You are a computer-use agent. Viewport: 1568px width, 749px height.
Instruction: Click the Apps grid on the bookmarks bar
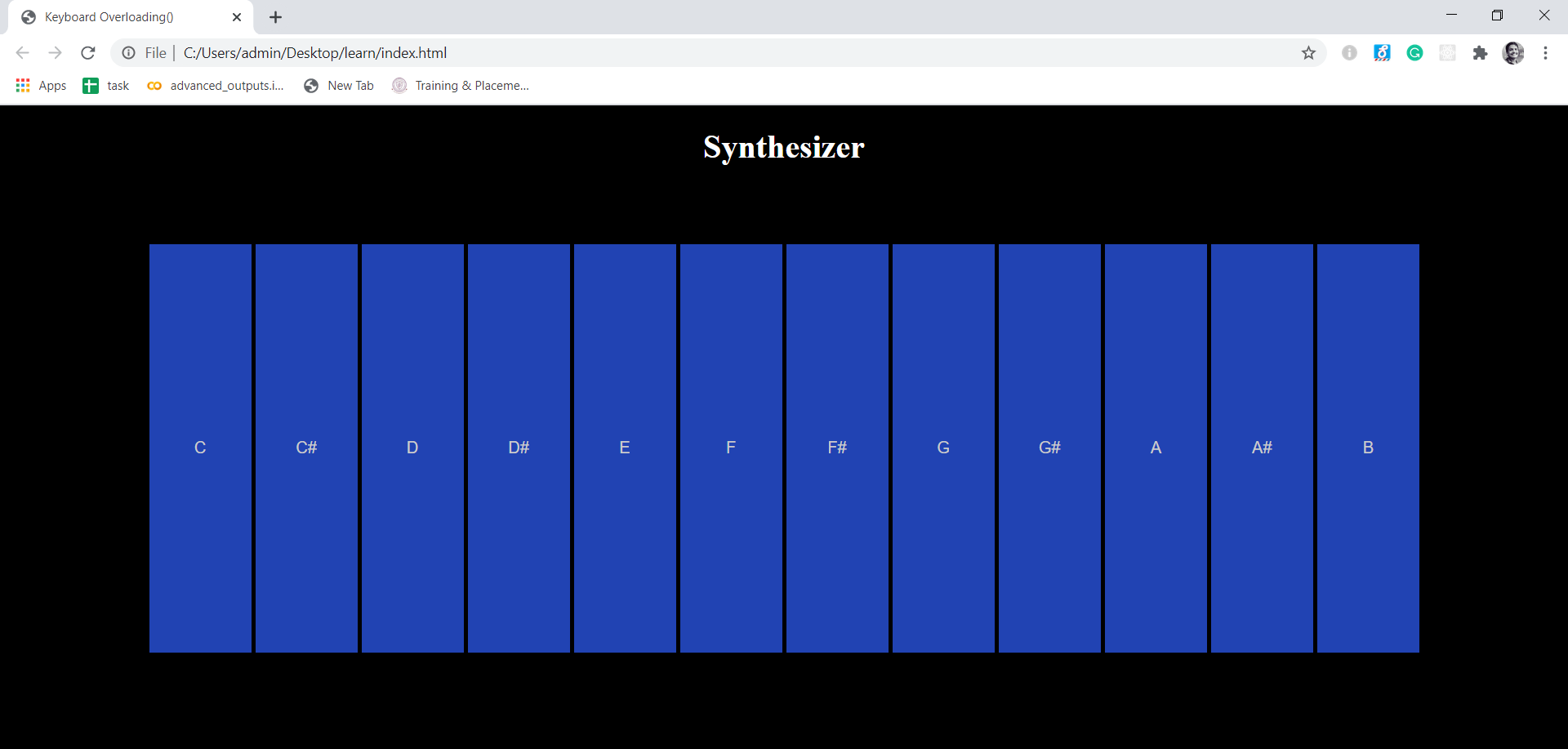click(x=22, y=85)
